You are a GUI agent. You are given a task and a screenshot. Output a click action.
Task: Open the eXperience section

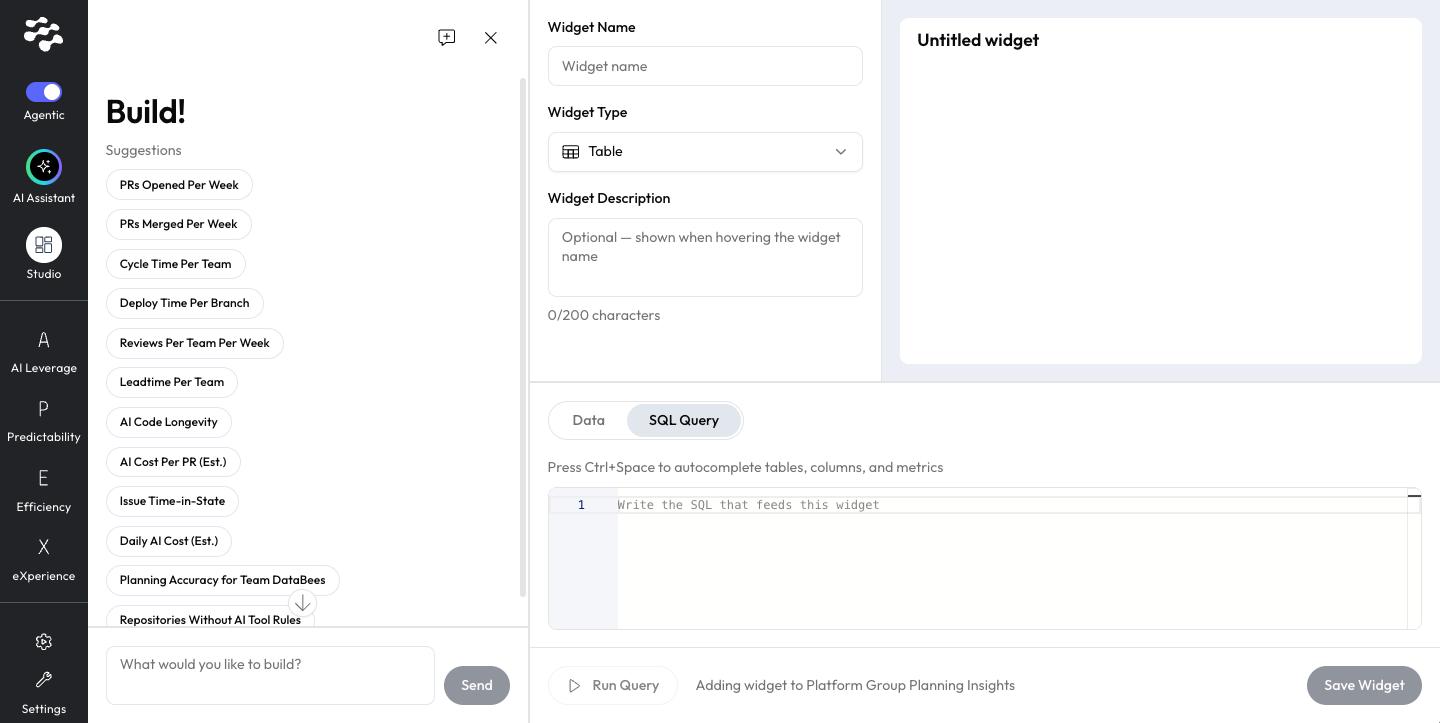(x=44, y=560)
